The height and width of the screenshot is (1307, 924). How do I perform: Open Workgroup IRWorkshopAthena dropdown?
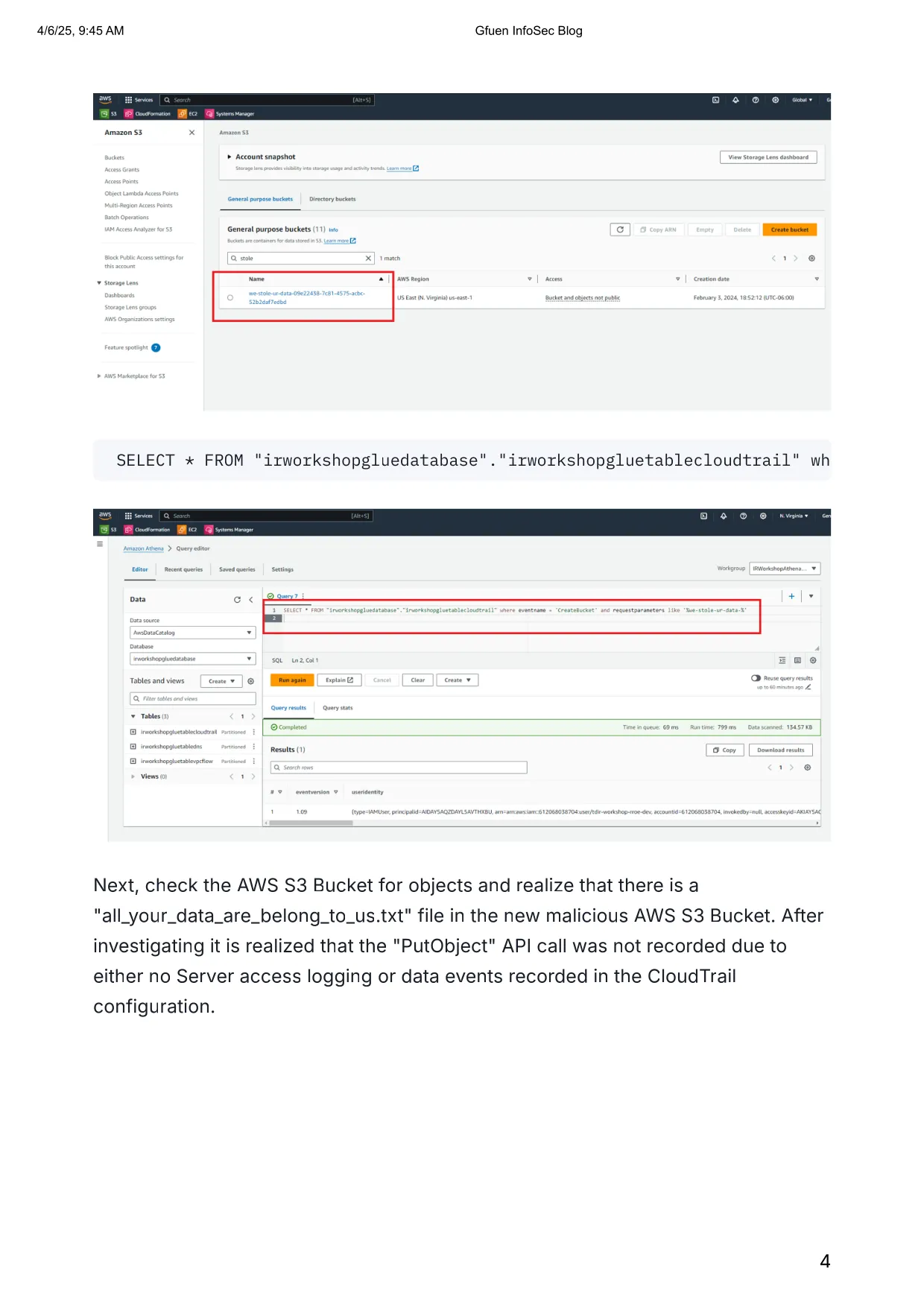(x=785, y=569)
